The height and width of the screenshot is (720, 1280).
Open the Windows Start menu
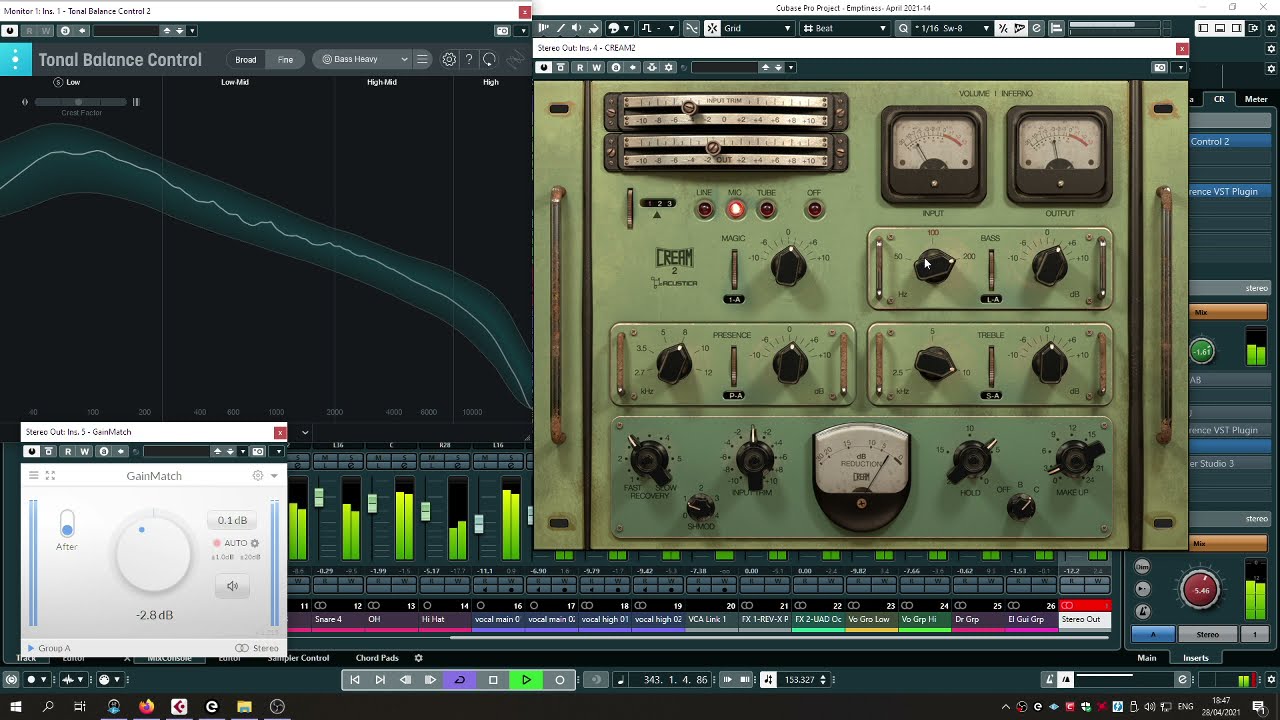coord(16,707)
